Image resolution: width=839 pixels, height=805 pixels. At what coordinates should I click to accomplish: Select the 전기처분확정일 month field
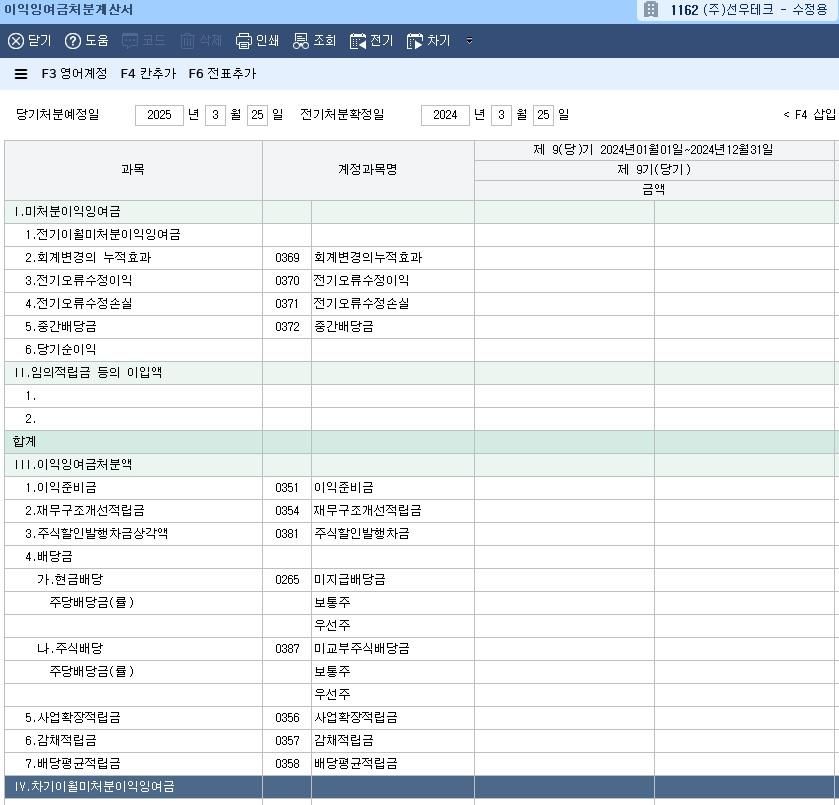click(x=501, y=115)
